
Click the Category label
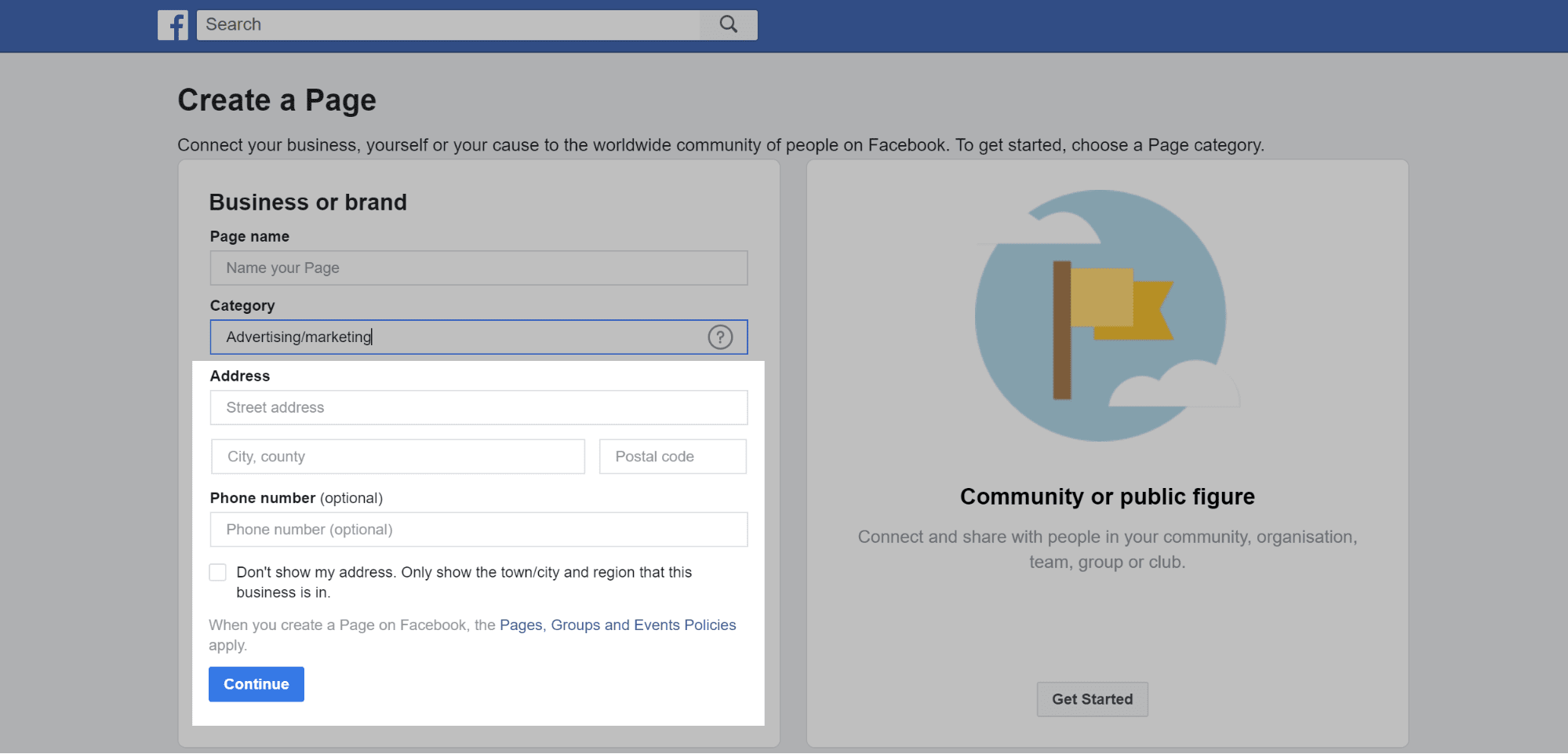click(x=242, y=306)
